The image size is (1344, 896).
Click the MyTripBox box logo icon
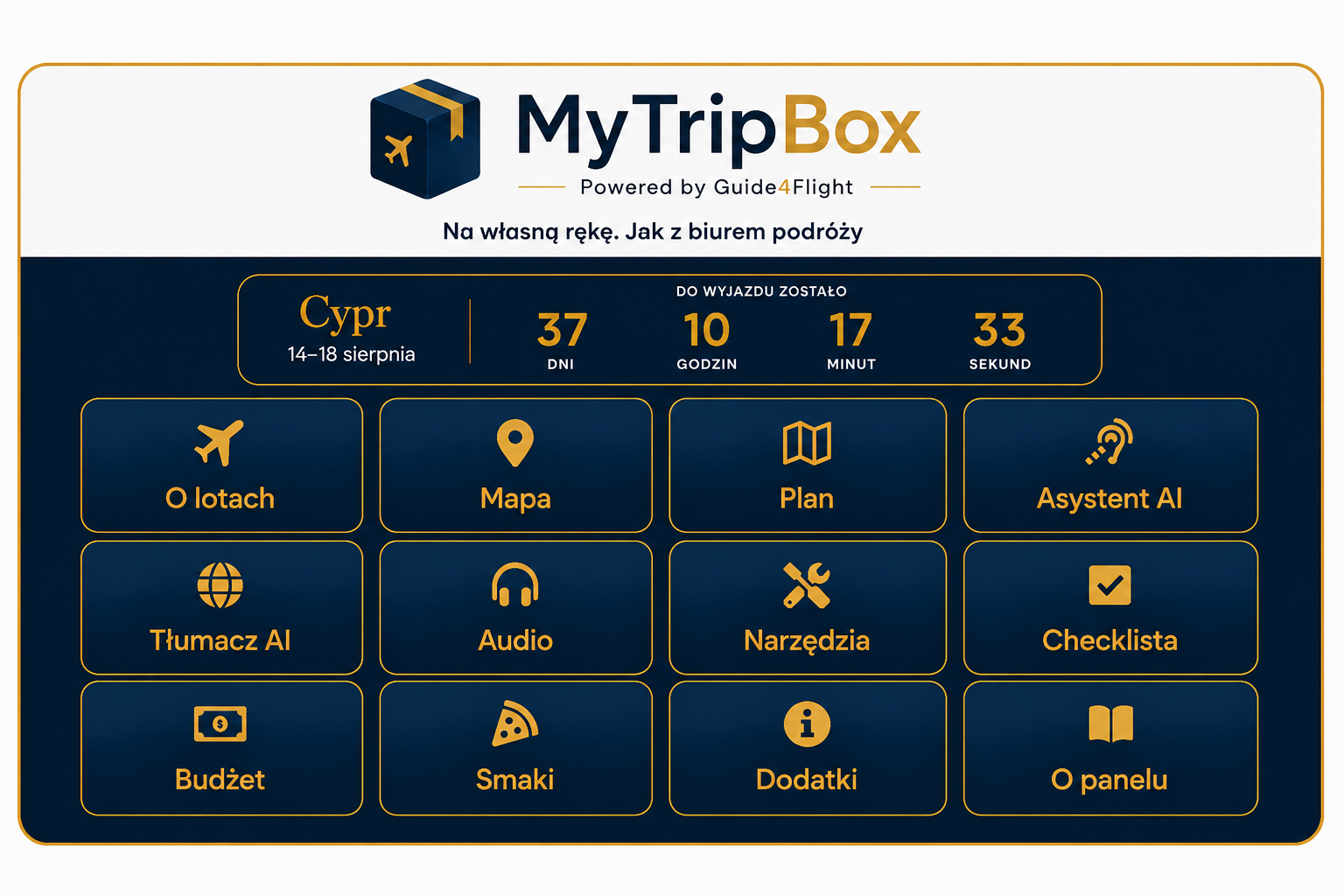pos(425,139)
